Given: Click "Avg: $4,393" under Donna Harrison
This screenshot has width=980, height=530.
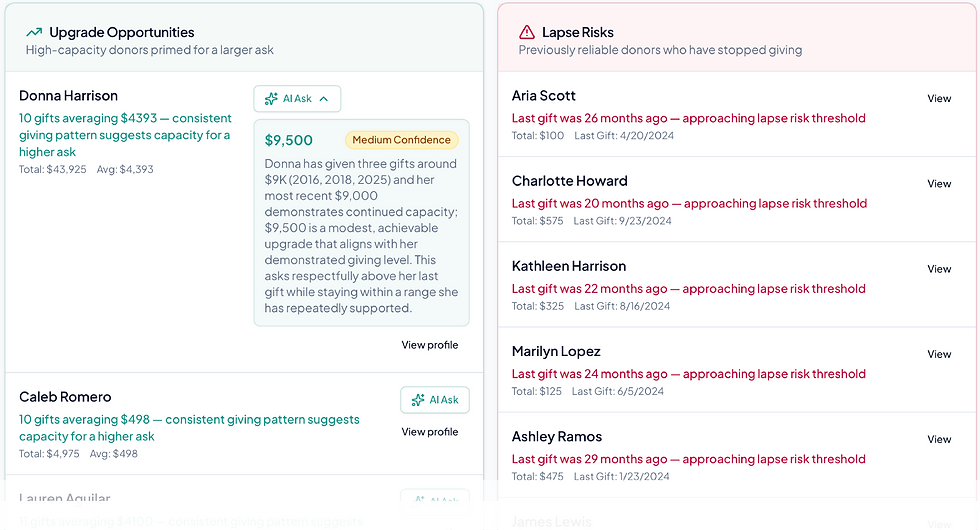Looking at the screenshot, I should pos(125,169).
